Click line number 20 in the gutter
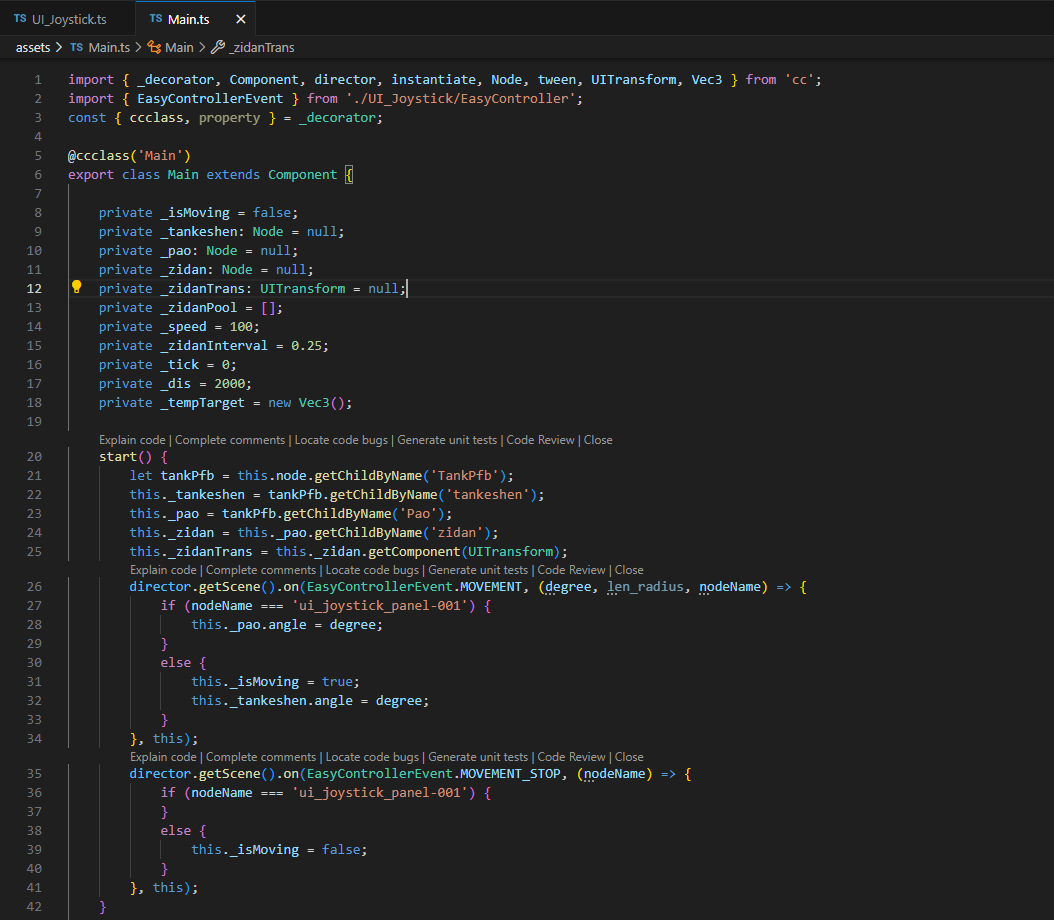Image resolution: width=1054 pixels, height=920 pixels. 34,456
